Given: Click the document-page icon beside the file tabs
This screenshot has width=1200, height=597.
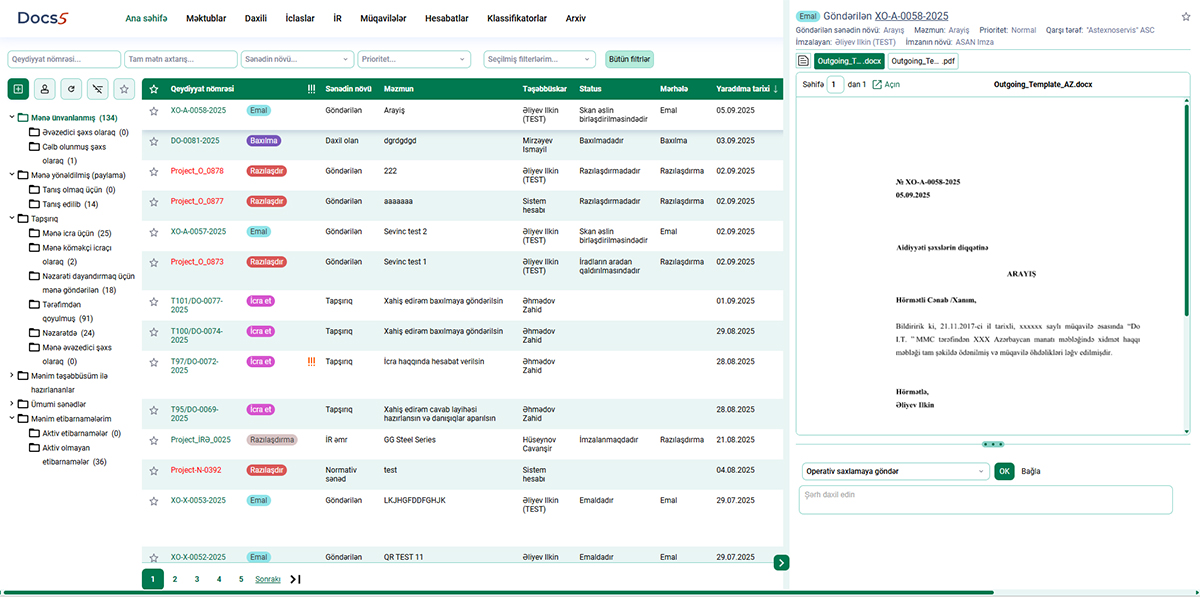Looking at the screenshot, I should 803,61.
